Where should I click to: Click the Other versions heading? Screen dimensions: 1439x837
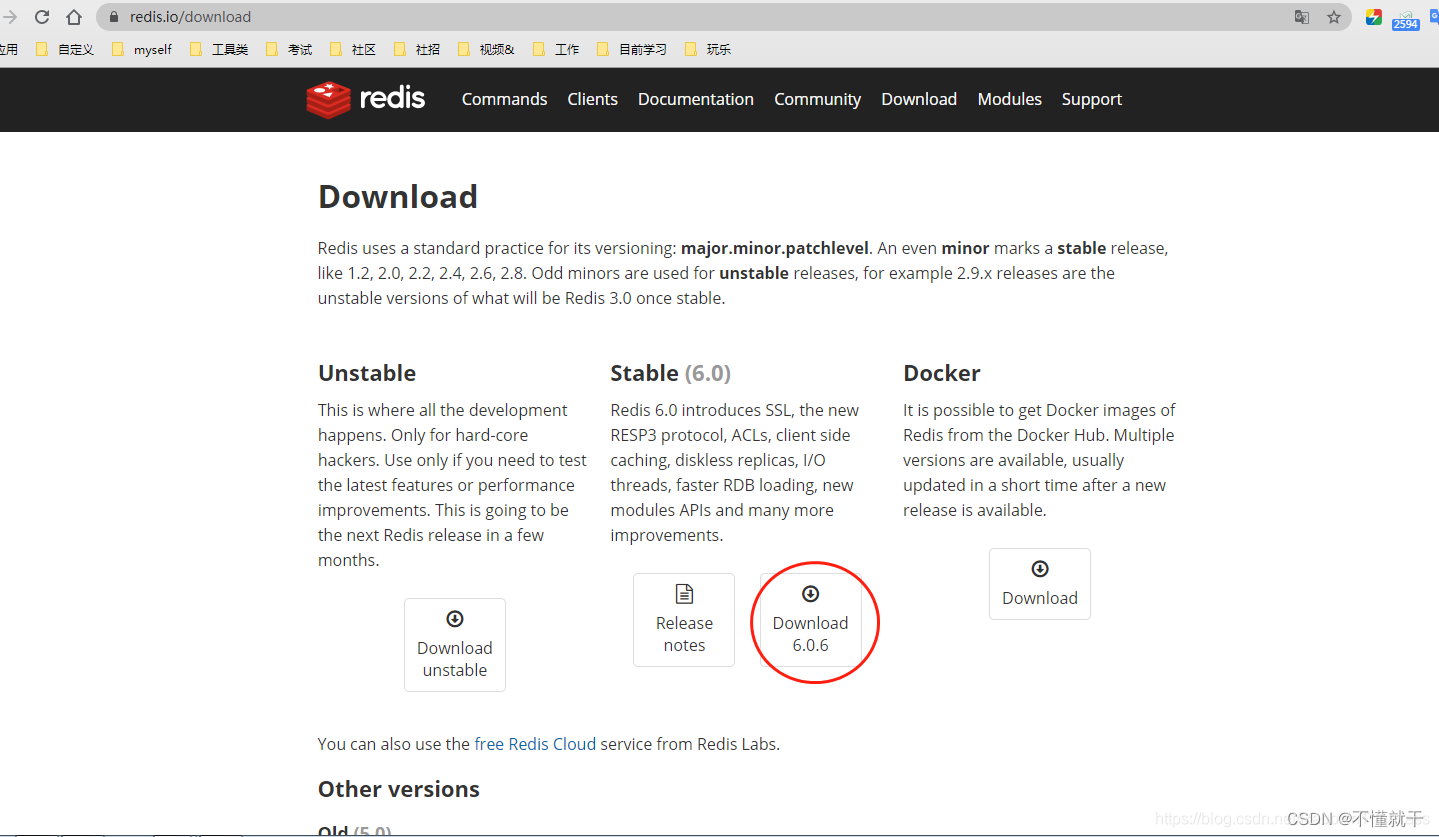pyautogui.click(x=399, y=789)
